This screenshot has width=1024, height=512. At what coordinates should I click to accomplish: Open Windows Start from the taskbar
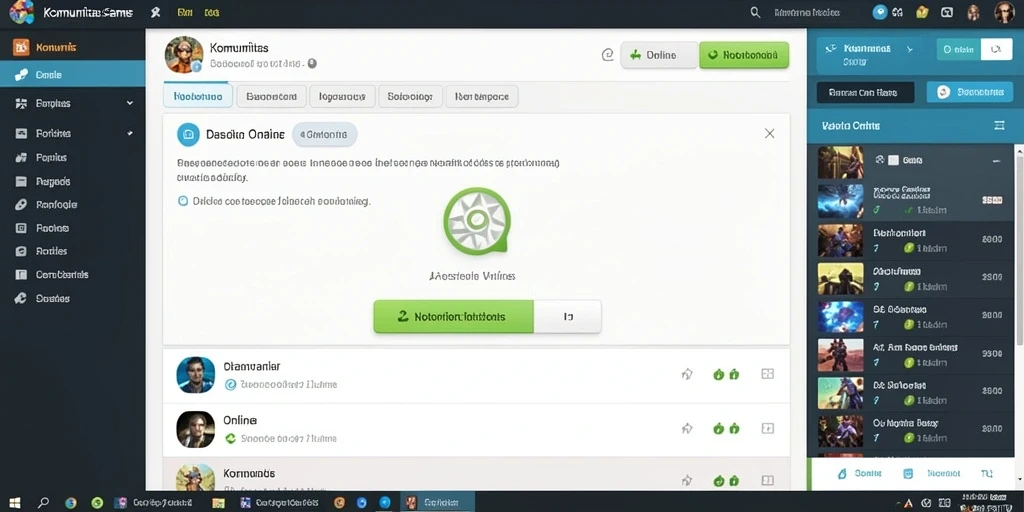click(14, 503)
